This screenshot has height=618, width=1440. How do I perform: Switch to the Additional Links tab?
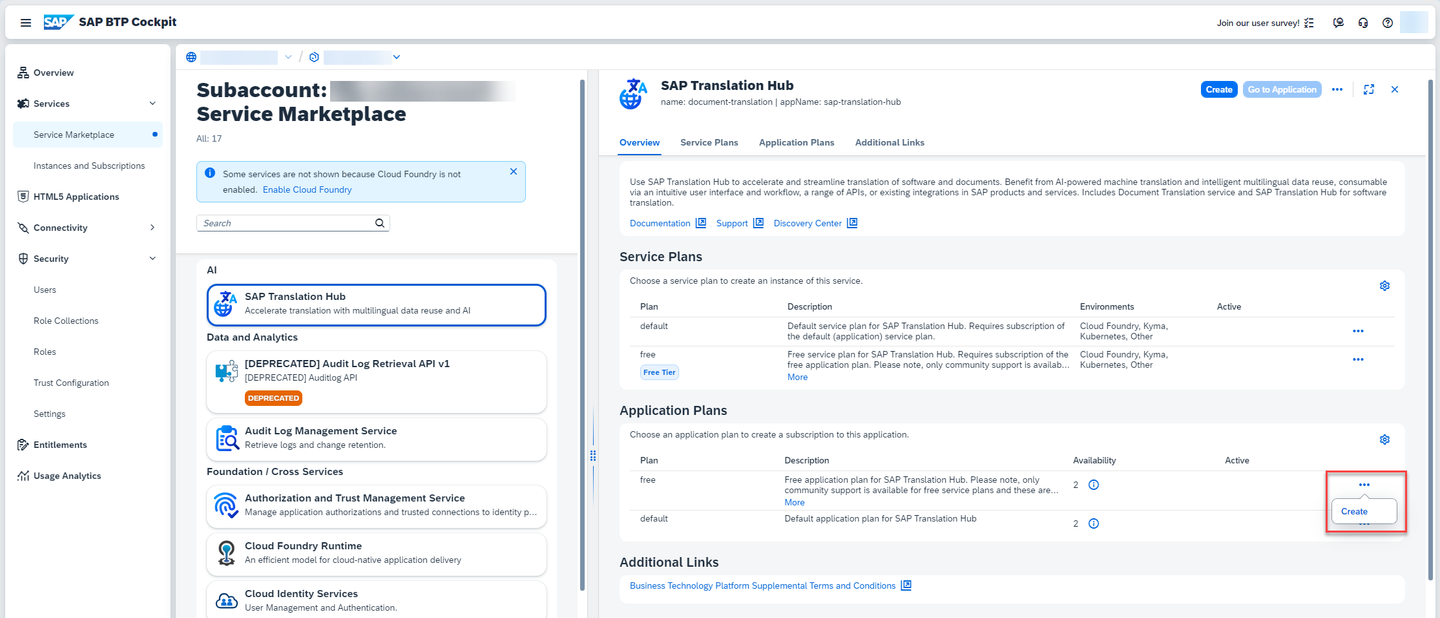(889, 143)
